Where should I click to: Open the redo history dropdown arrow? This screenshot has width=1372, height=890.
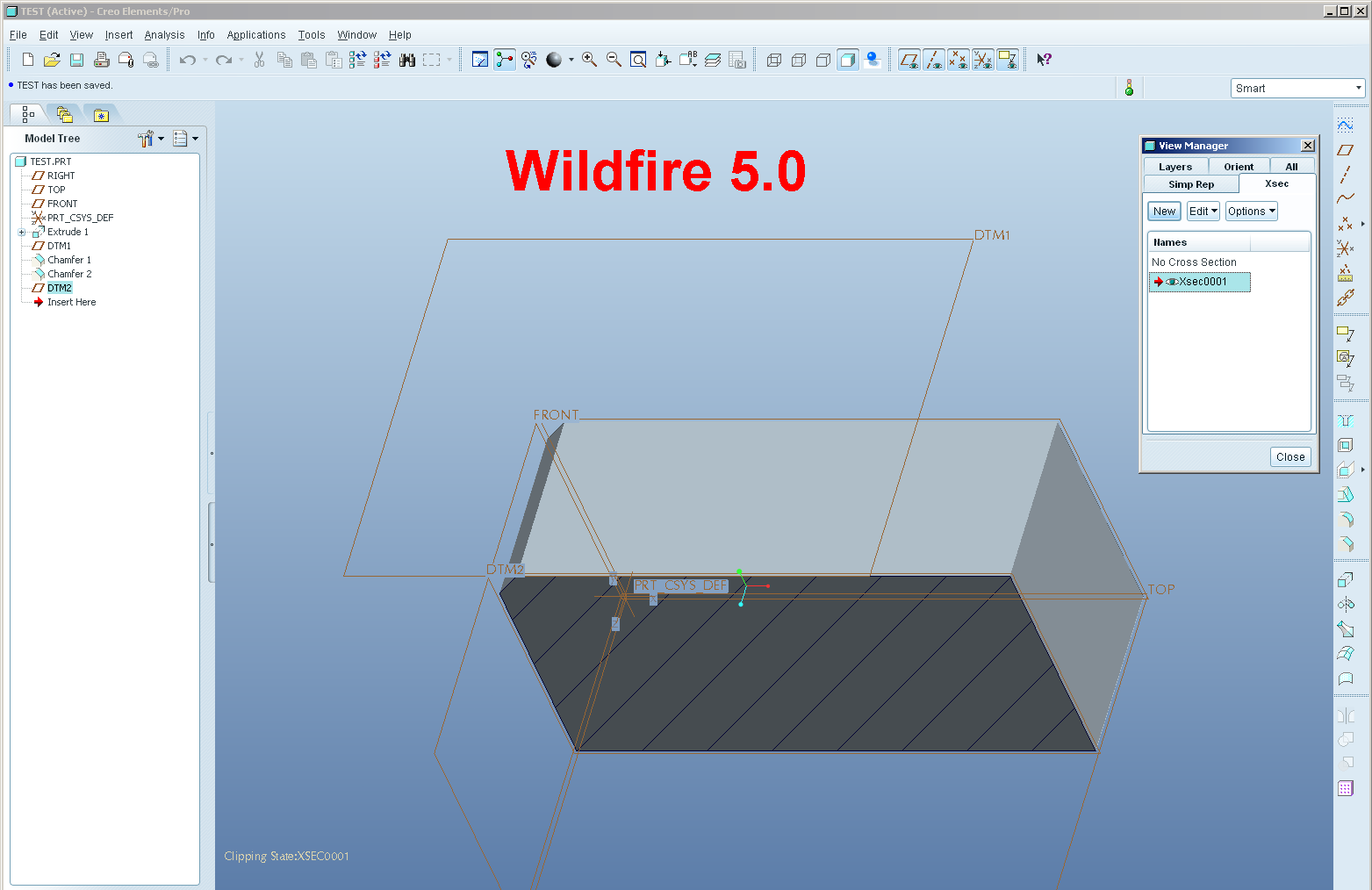[x=241, y=60]
